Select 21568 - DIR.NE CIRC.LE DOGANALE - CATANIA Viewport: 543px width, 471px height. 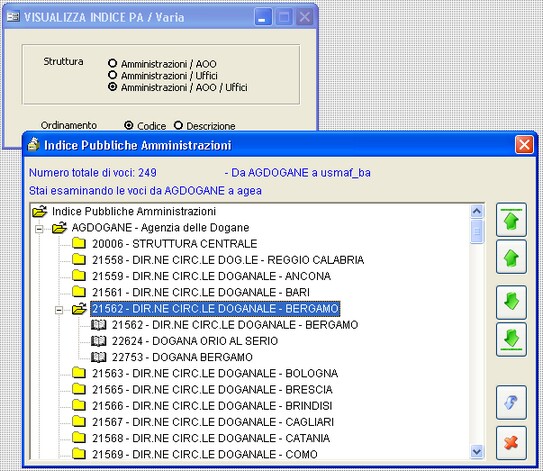[x=211, y=438]
